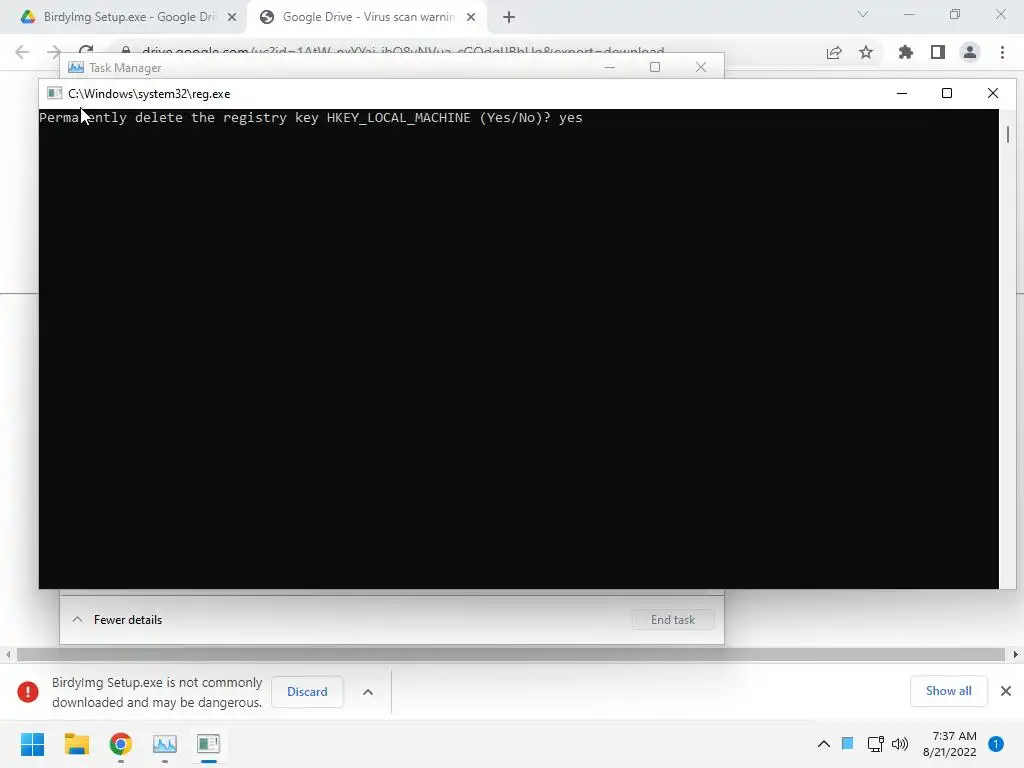1024x768 pixels.
Task: Bookmark this page with the star icon
Action: click(866, 52)
